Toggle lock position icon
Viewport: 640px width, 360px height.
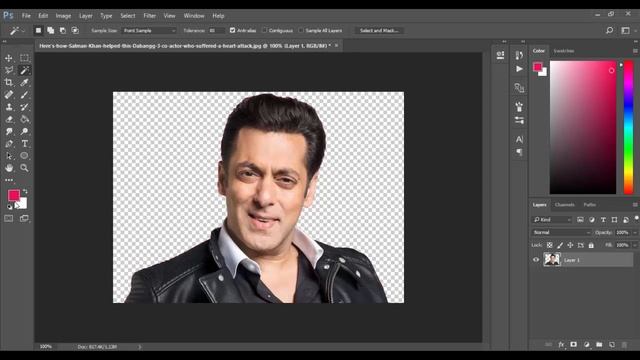click(570, 245)
